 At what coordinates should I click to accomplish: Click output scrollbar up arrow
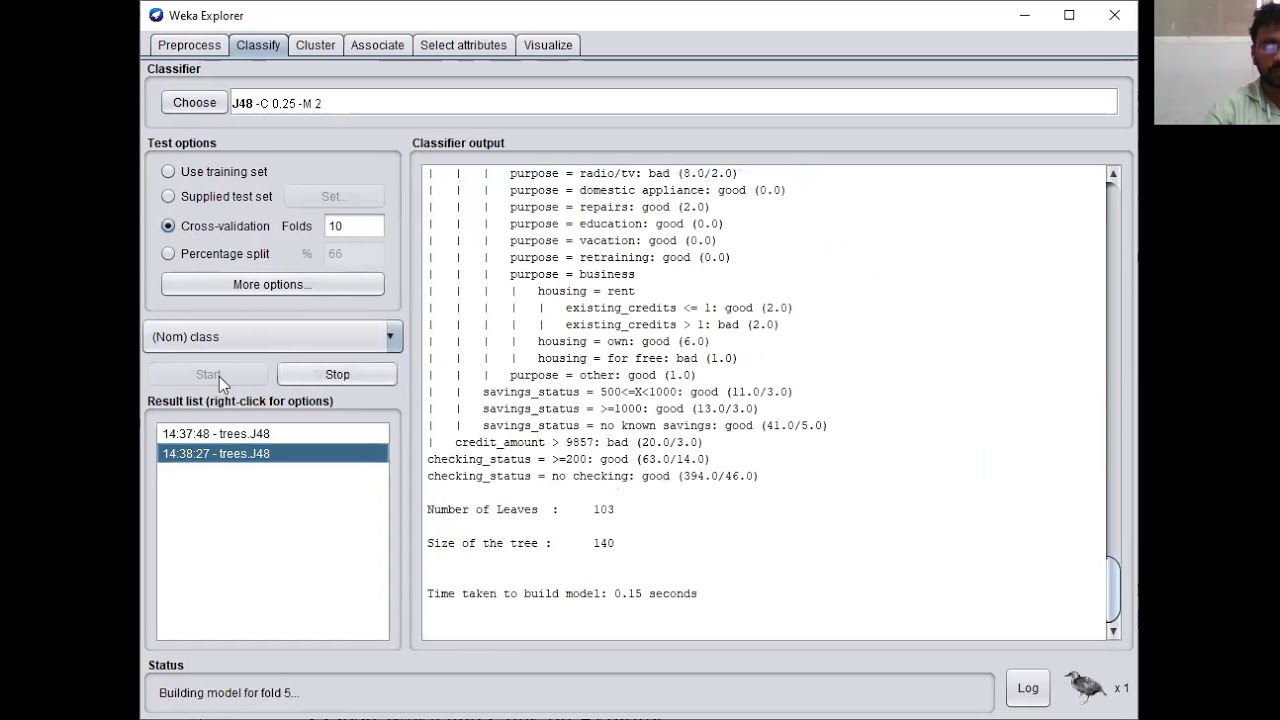[1113, 175]
